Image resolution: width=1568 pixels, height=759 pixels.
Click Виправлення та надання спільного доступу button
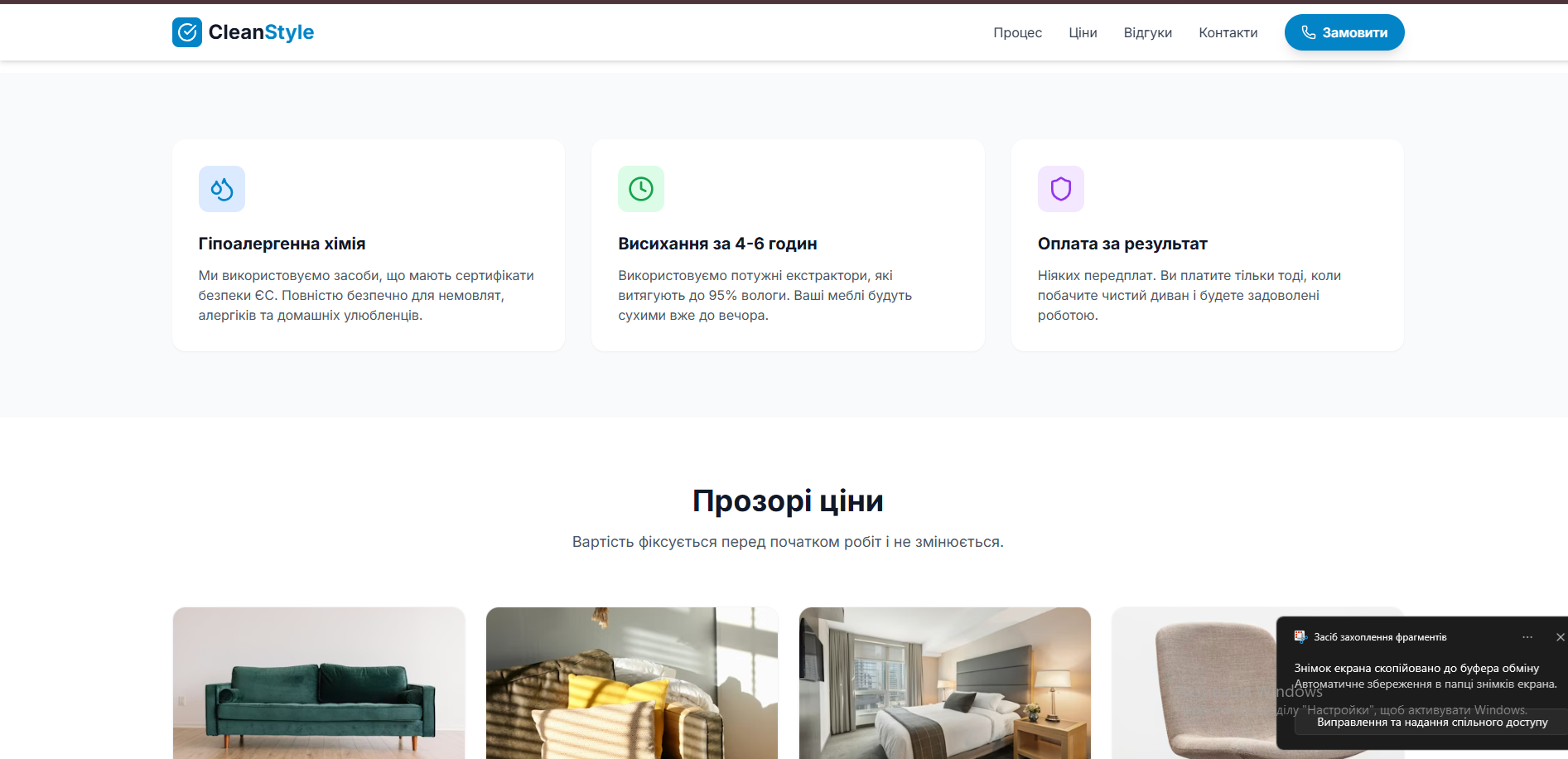1432,722
